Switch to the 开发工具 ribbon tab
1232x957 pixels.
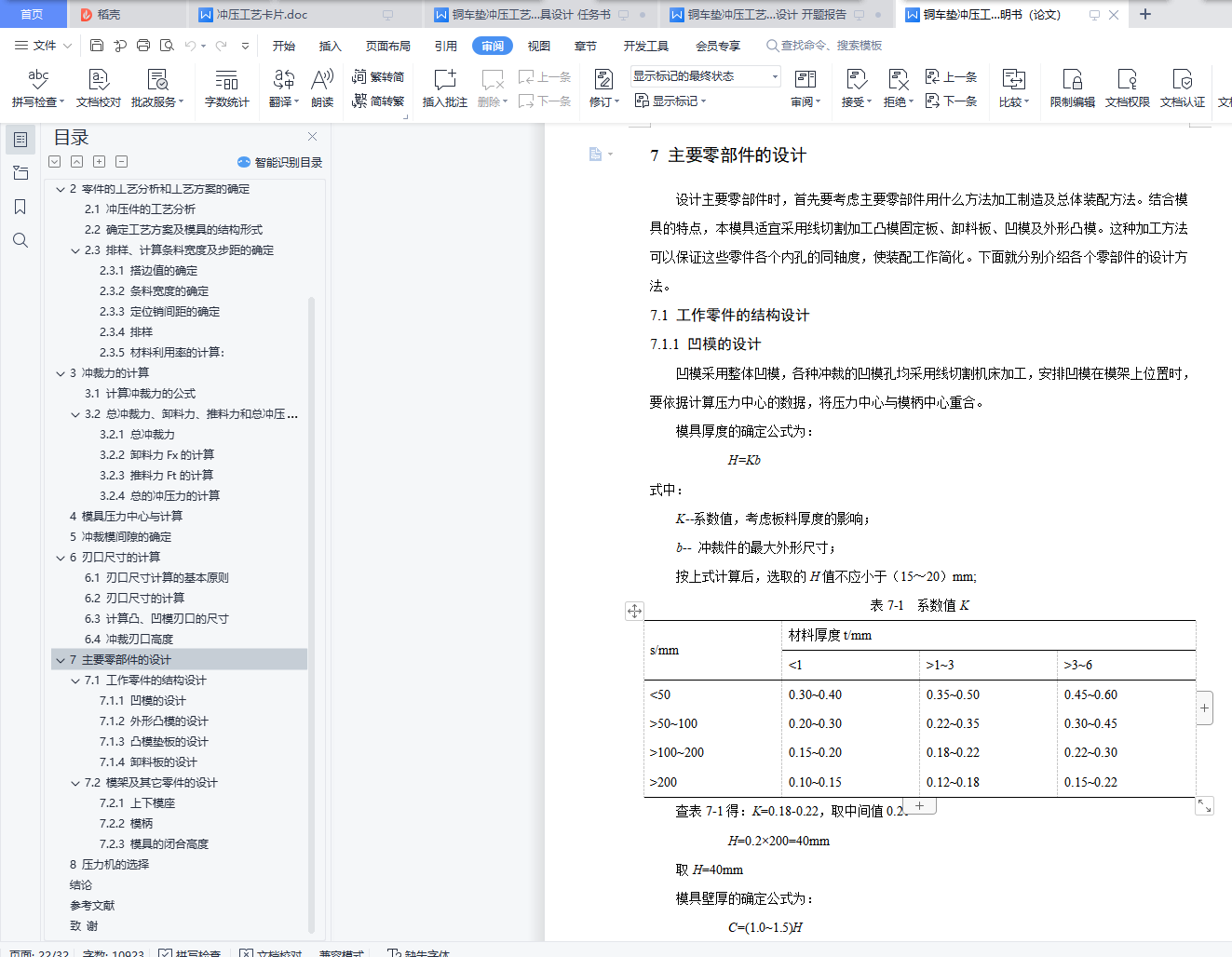click(x=646, y=46)
